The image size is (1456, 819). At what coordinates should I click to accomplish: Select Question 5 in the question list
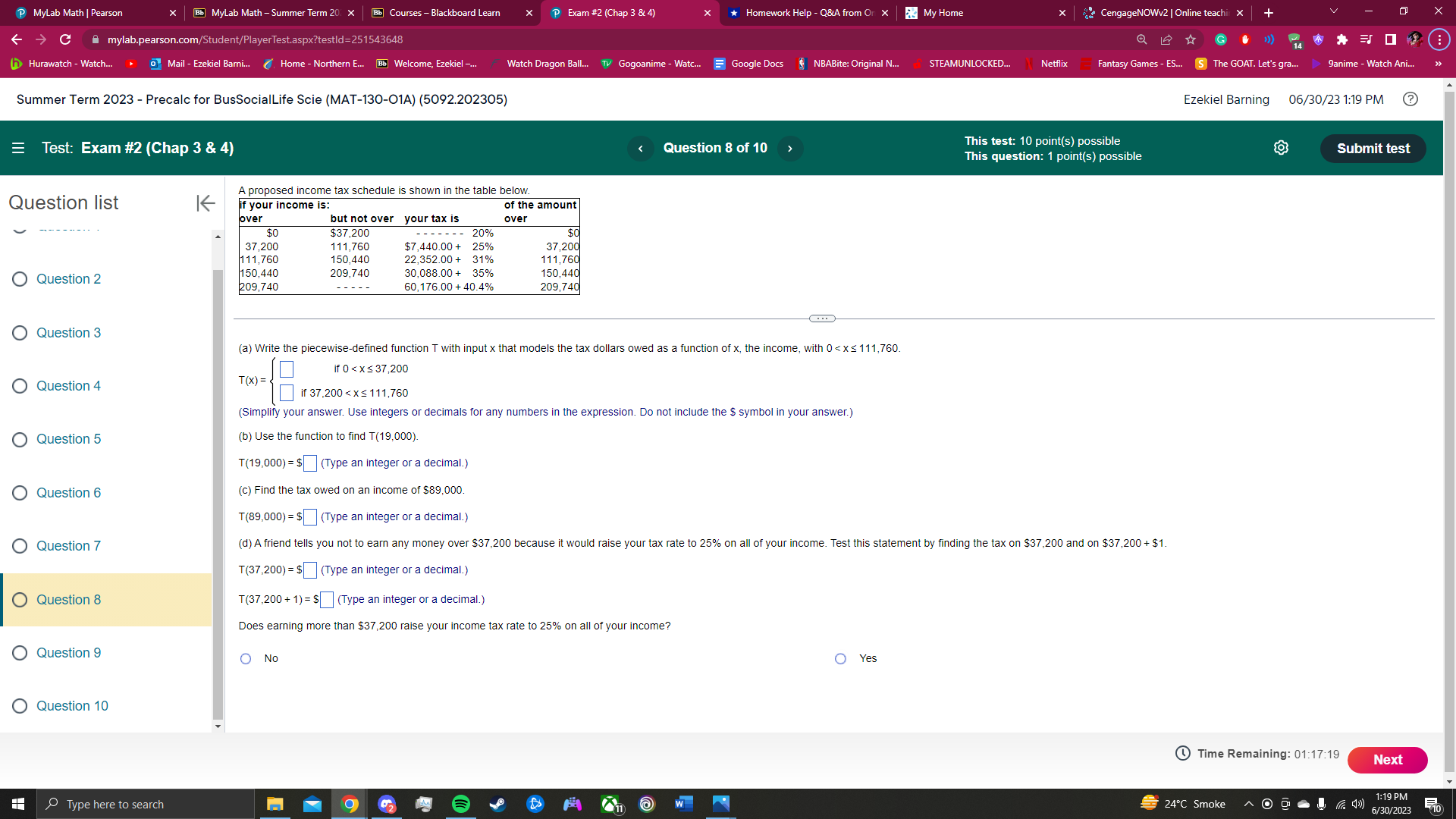click(x=68, y=439)
